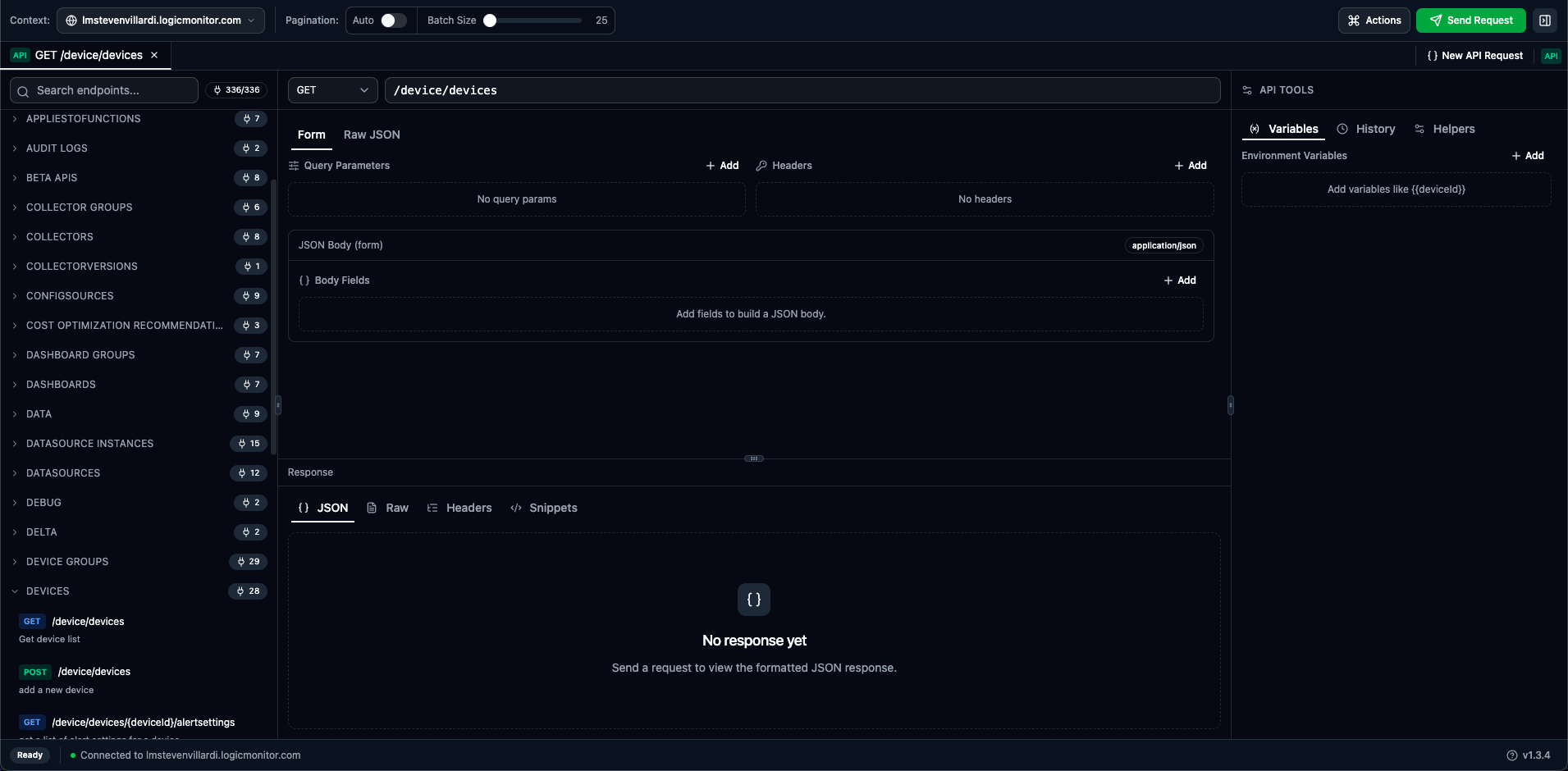1568x771 pixels.
Task: Click the plug icon showing 336/336 endpoints
Action: pos(236,90)
